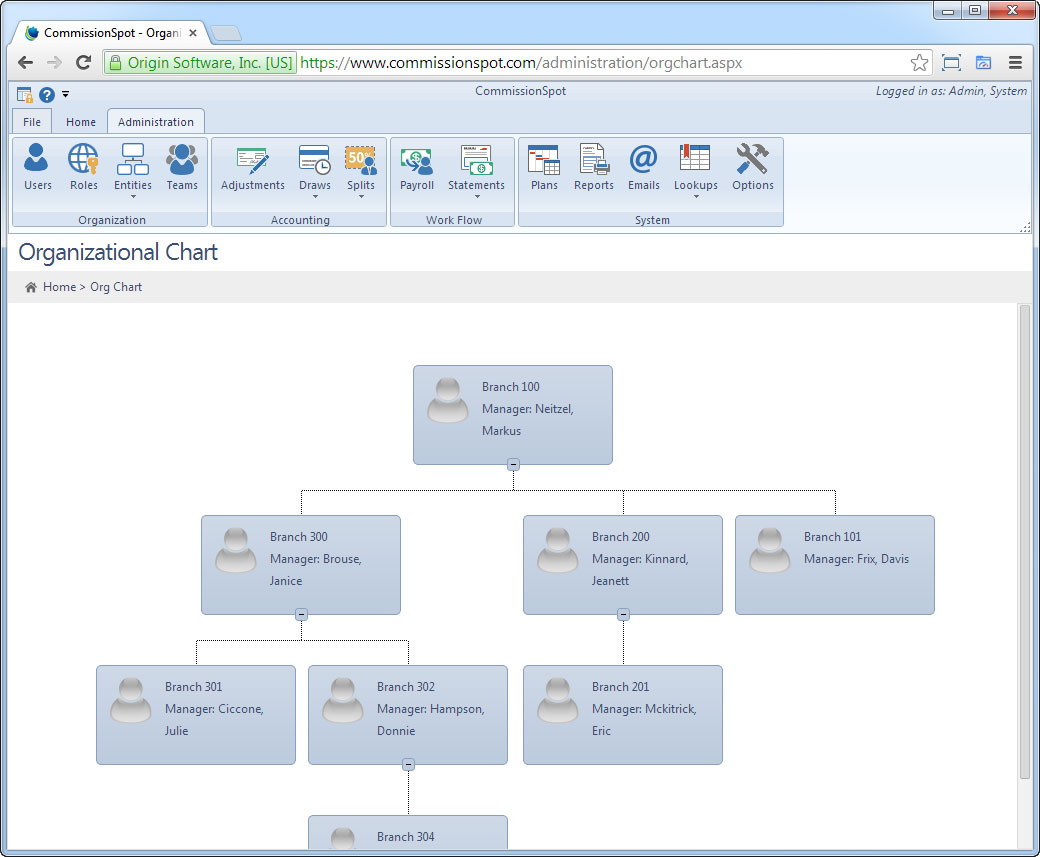This screenshot has width=1040, height=857.
Task: Open the Splits 50% icon
Action: click(x=361, y=160)
